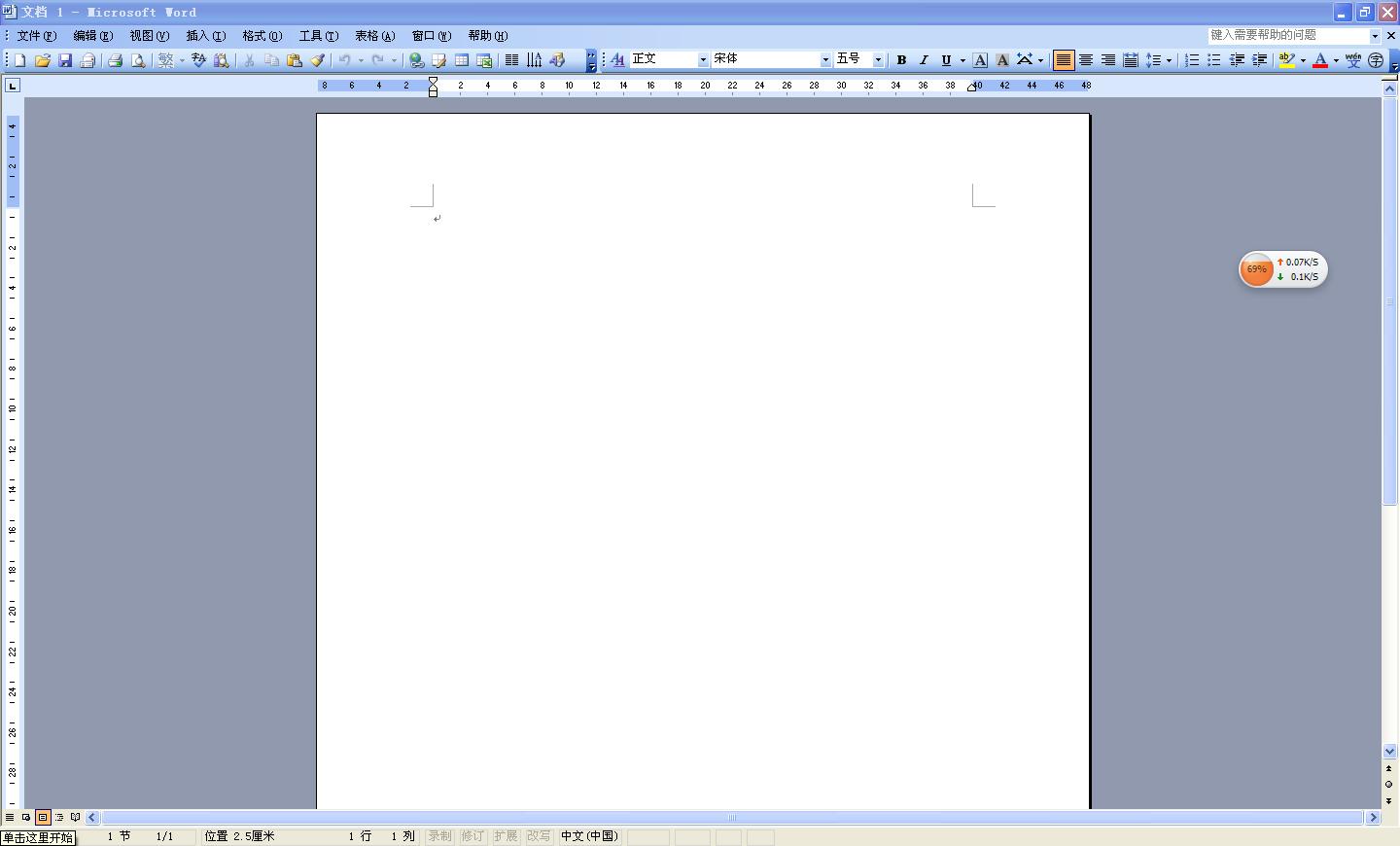The width and height of the screenshot is (1400, 846).
Task: Expand highlight color dropdown arrow
Action: click(x=1303, y=60)
